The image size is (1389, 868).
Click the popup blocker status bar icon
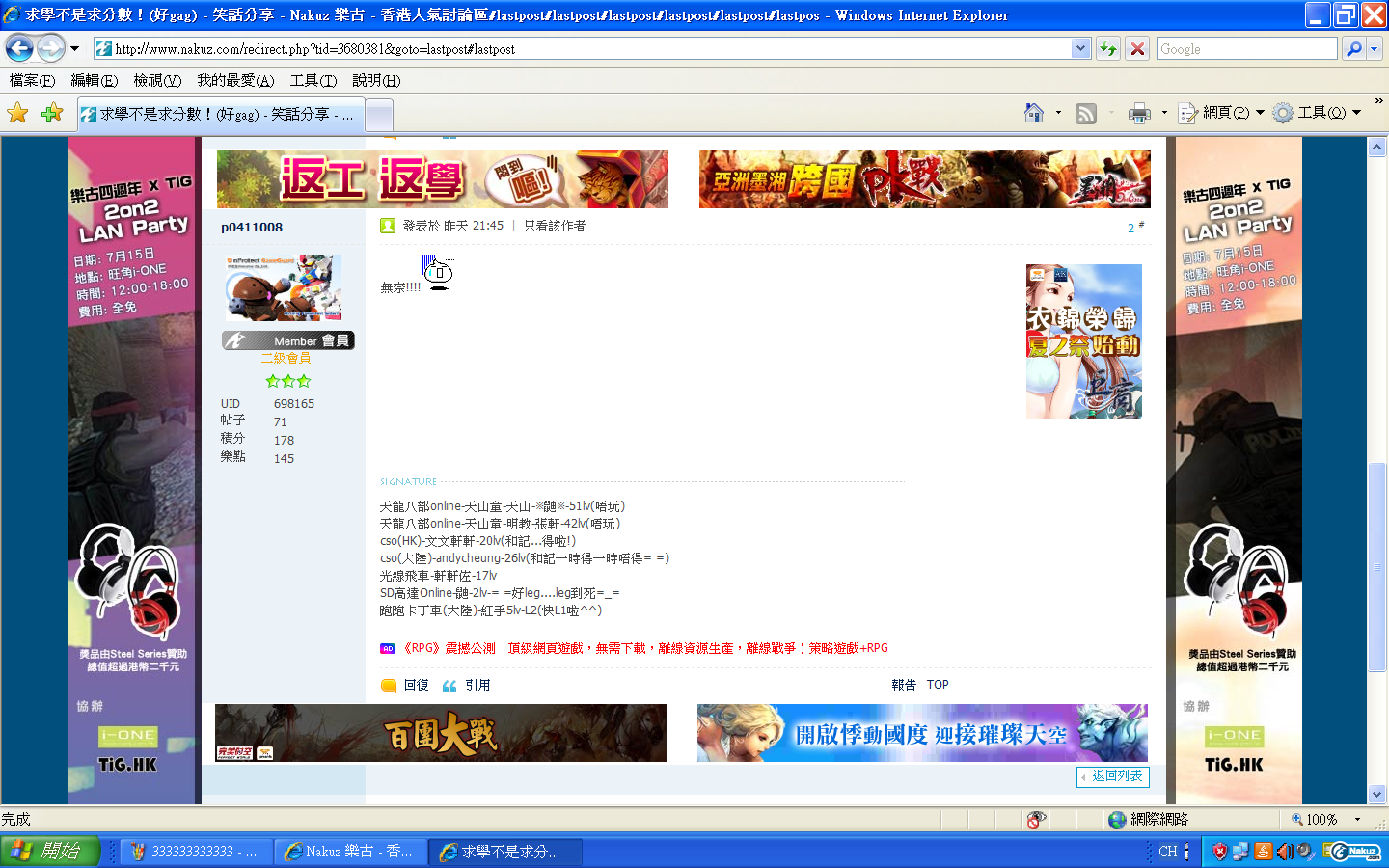coord(1037,820)
